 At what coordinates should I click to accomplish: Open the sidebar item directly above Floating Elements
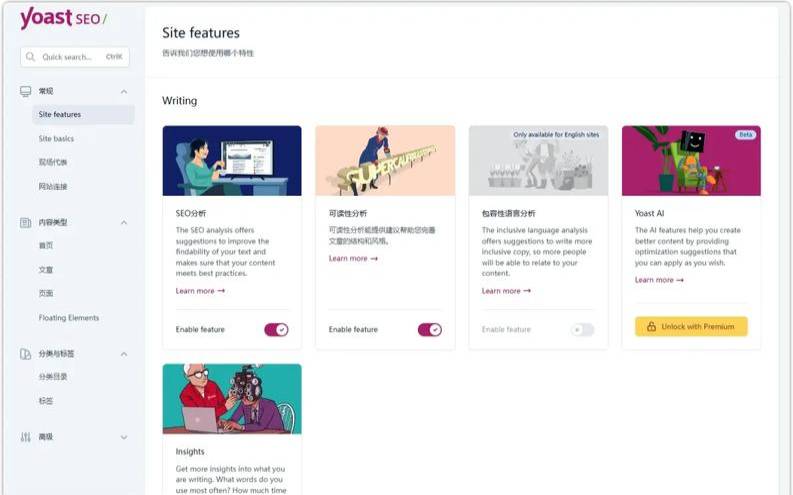46,293
